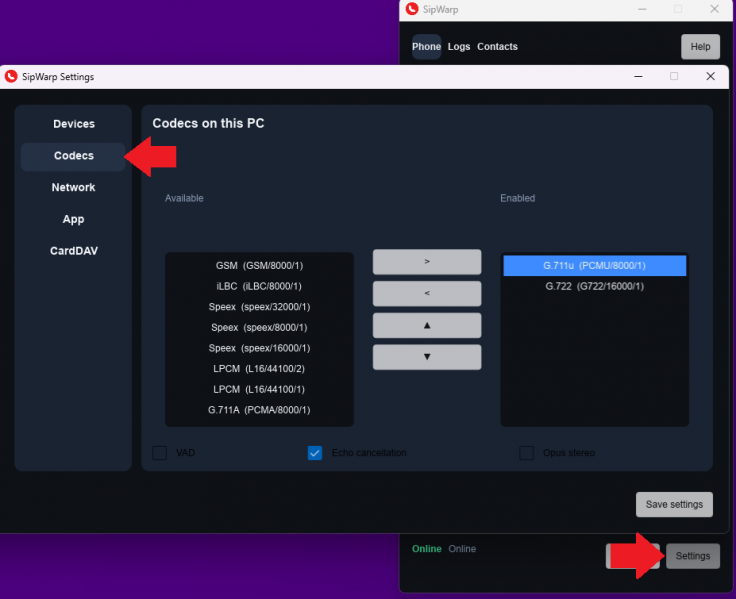Click Help button in SipWarp main window
The width and height of the screenshot is (736, 599).
(700, 46)
